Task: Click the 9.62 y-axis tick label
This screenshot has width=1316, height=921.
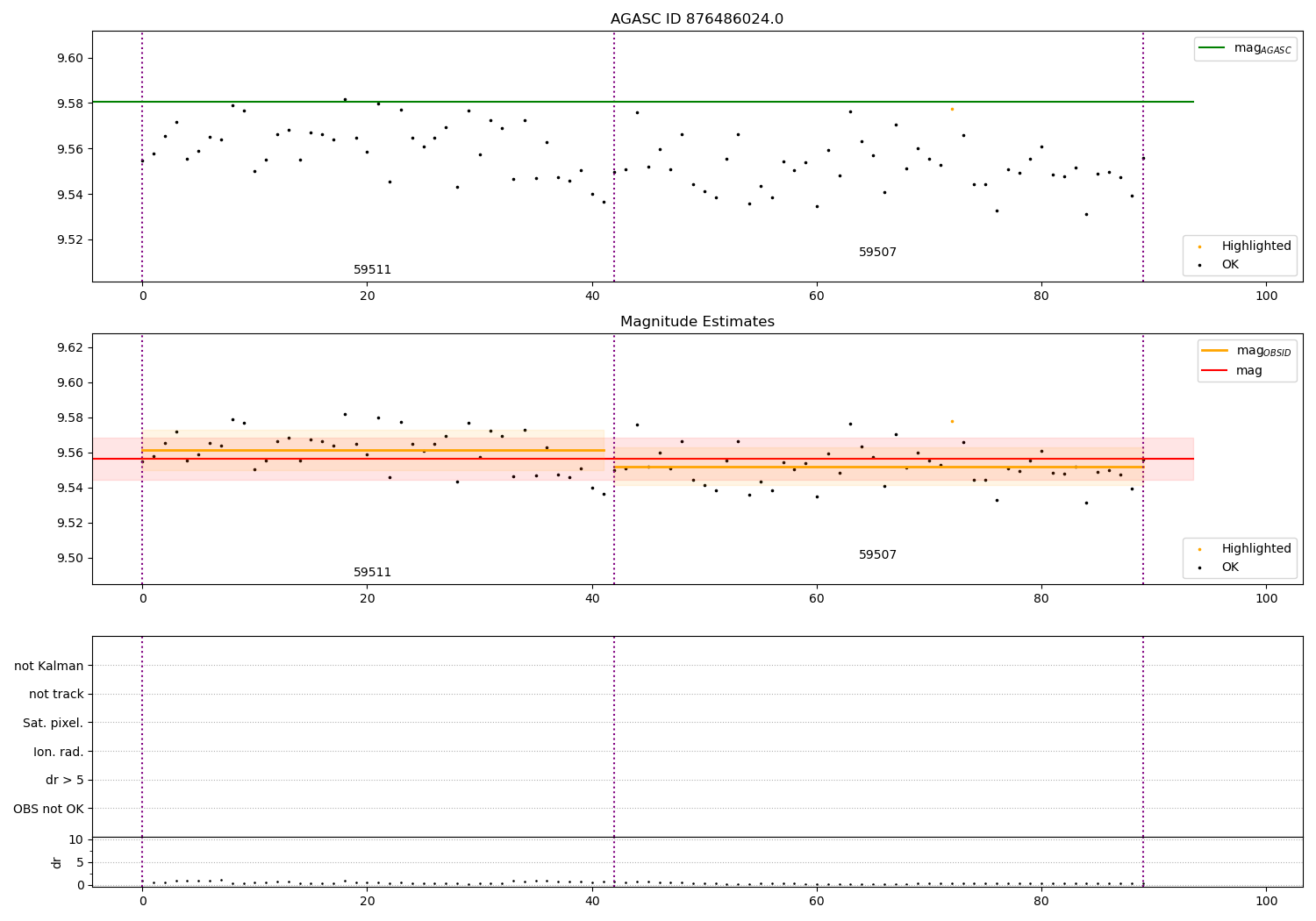Action: (69, 347)
